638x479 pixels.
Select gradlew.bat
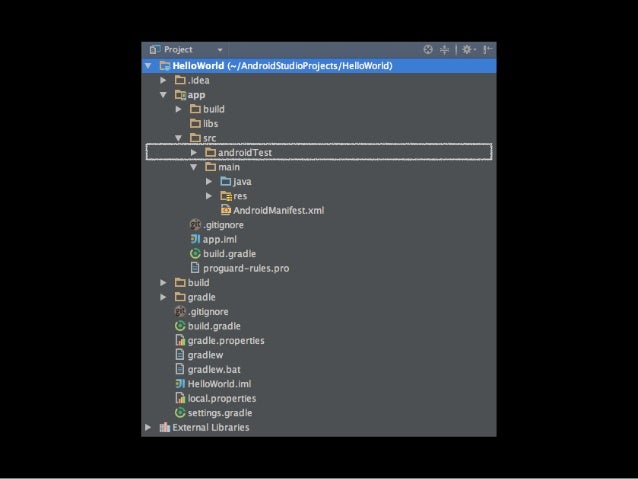point(214,370)
